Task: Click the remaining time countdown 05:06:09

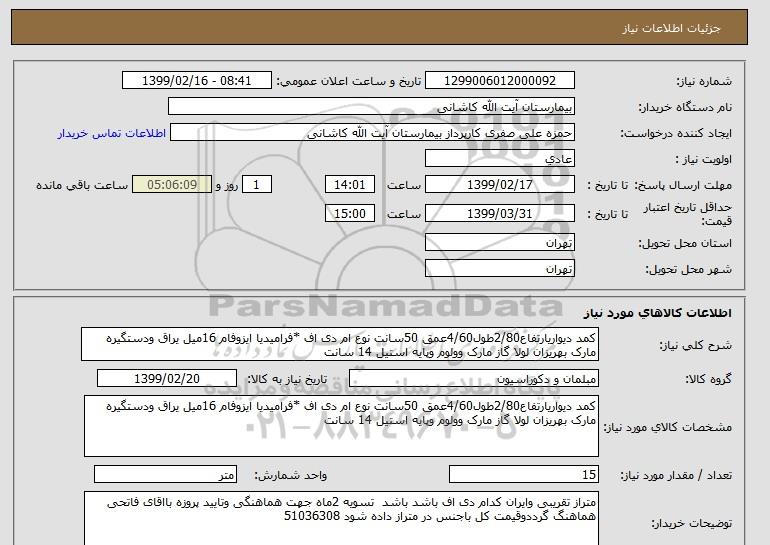Action: tap(172, 185)
